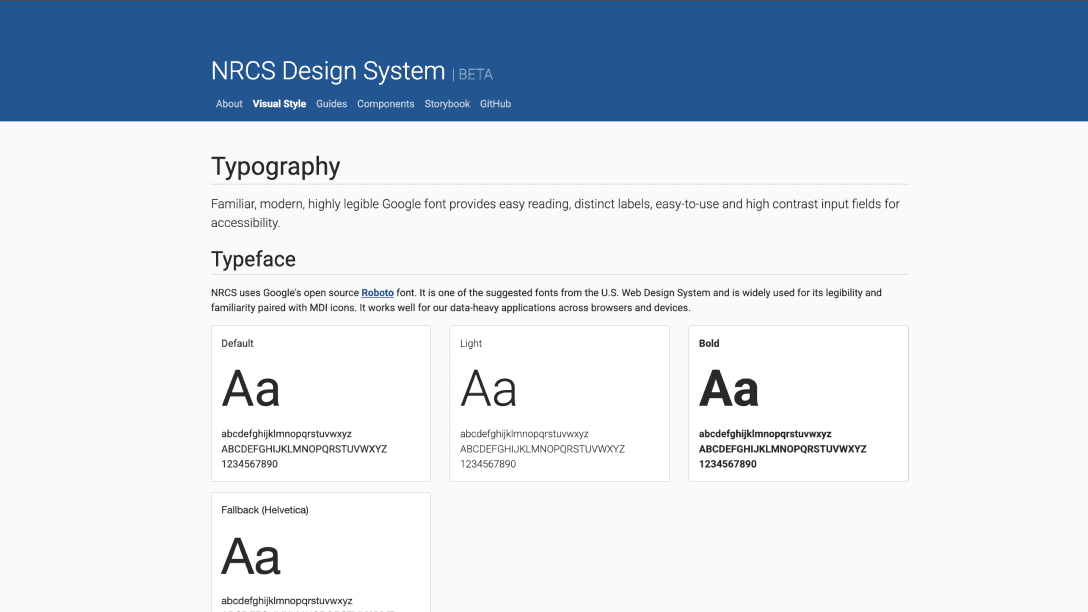Open the Roboto font link
This screenshot has height=612, width=1088.
[x=377, y=292]
